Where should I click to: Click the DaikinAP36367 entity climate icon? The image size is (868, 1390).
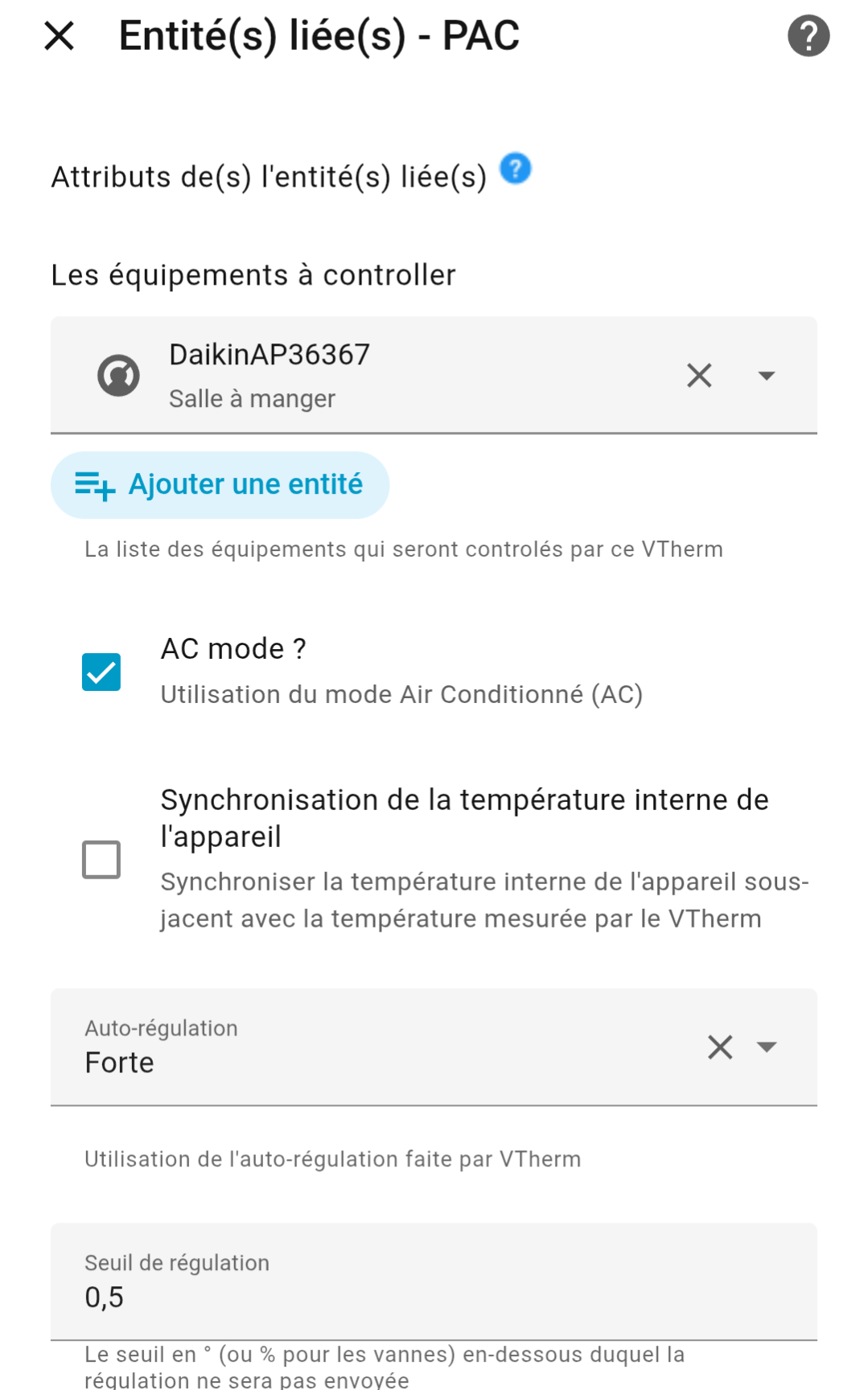point(119,376)
